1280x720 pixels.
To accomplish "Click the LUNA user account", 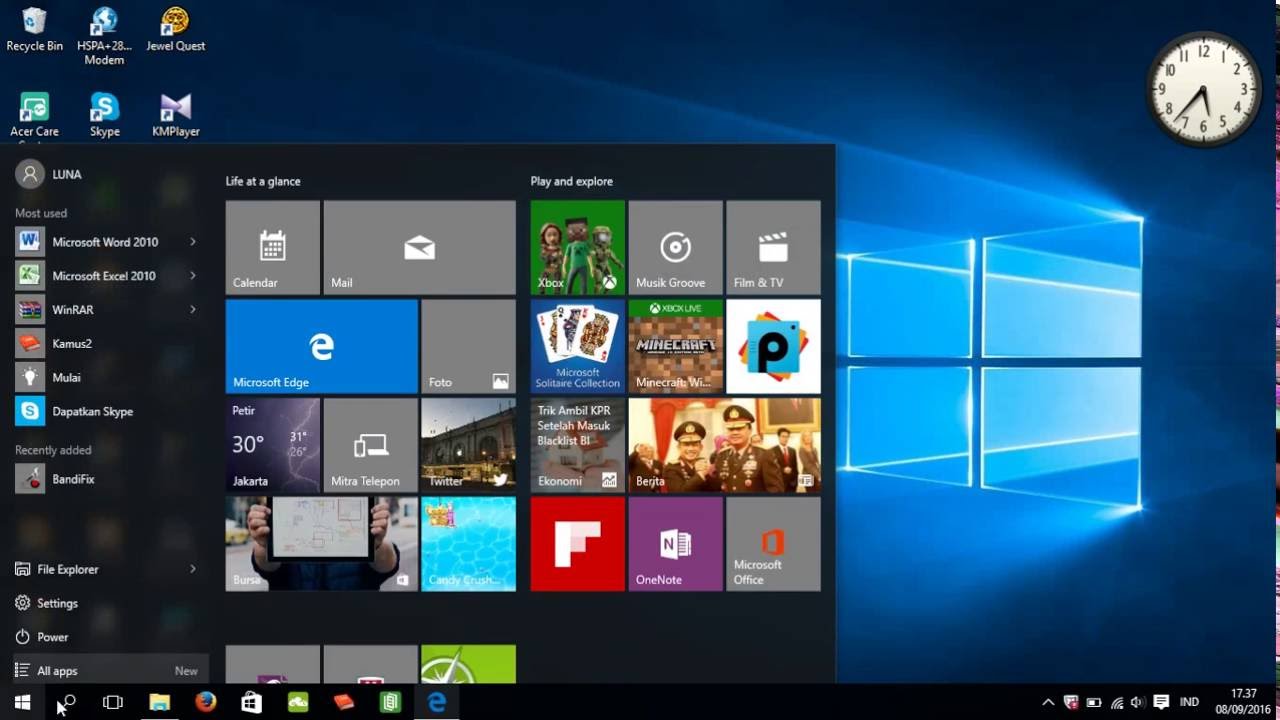I will [50, 174].
